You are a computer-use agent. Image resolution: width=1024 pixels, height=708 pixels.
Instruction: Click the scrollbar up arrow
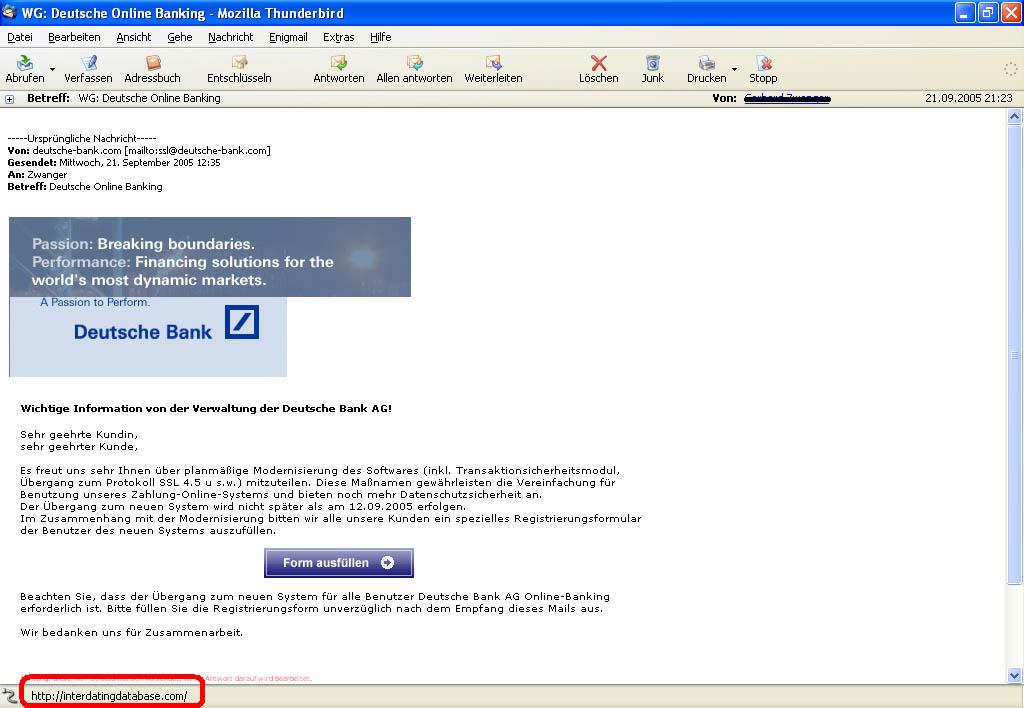click(1014, 117)
